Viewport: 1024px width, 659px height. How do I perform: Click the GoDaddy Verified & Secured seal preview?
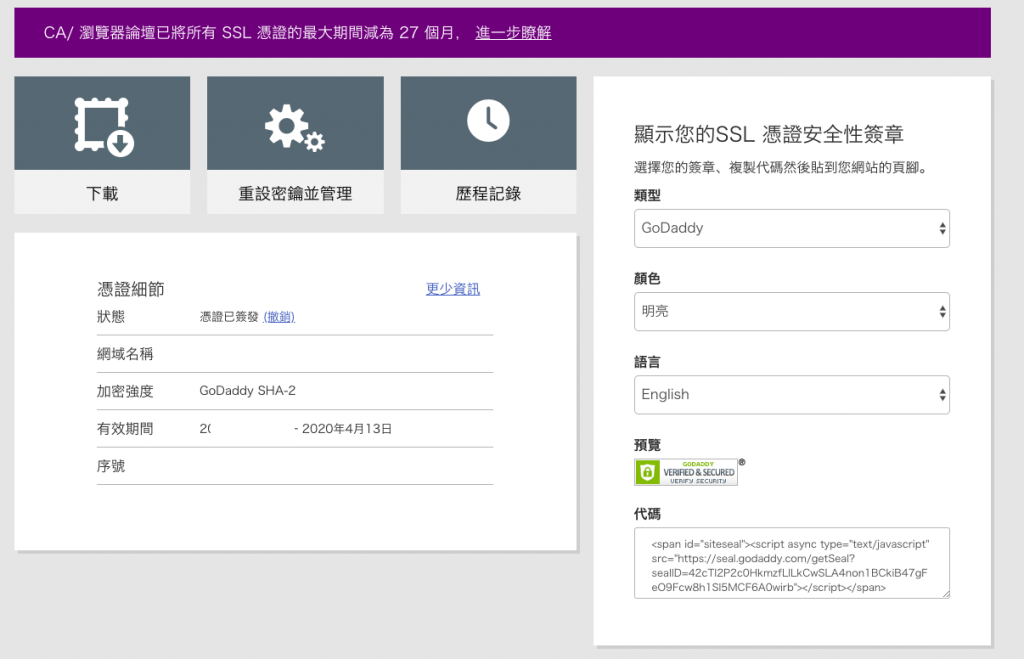click(x=686, y=472)
